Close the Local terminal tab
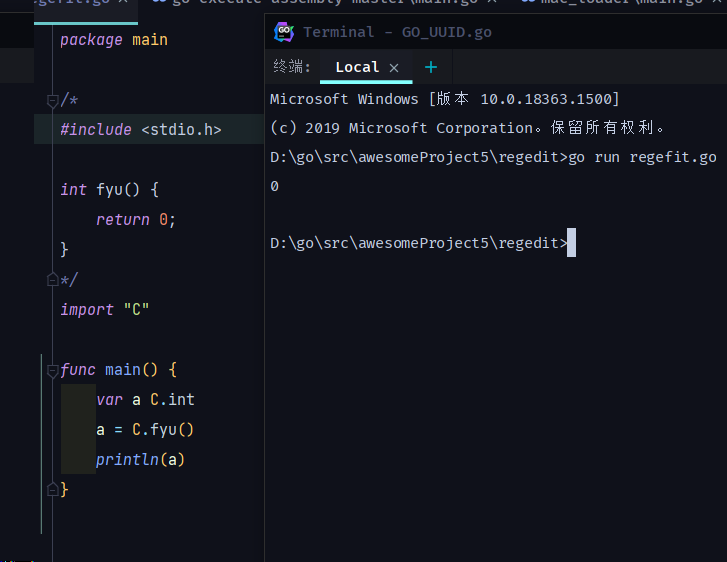Viewport: 727px width, 562px height. tap(394, 68)
